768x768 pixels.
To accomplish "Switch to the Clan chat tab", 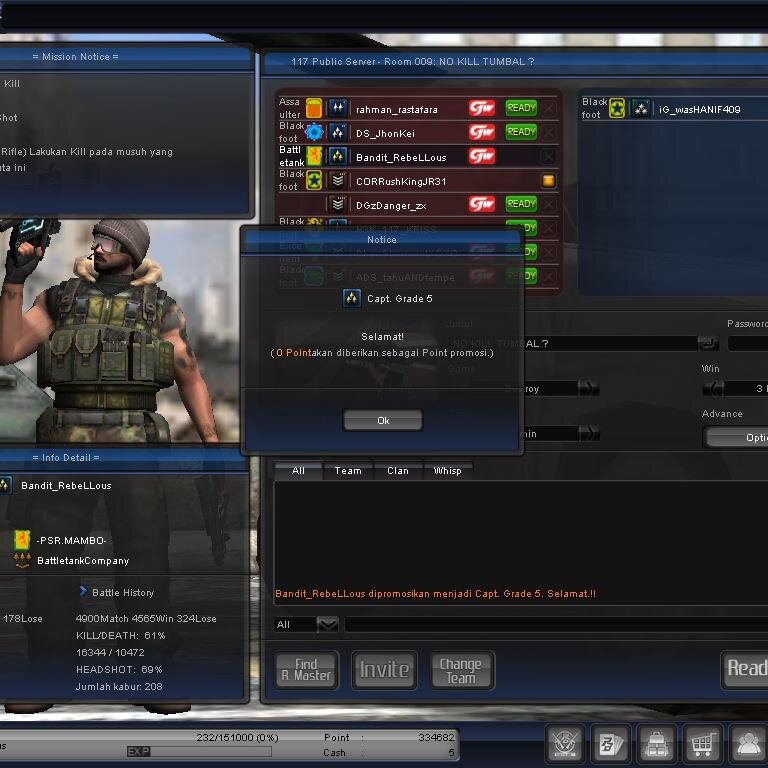I will (x=398, y=471).
